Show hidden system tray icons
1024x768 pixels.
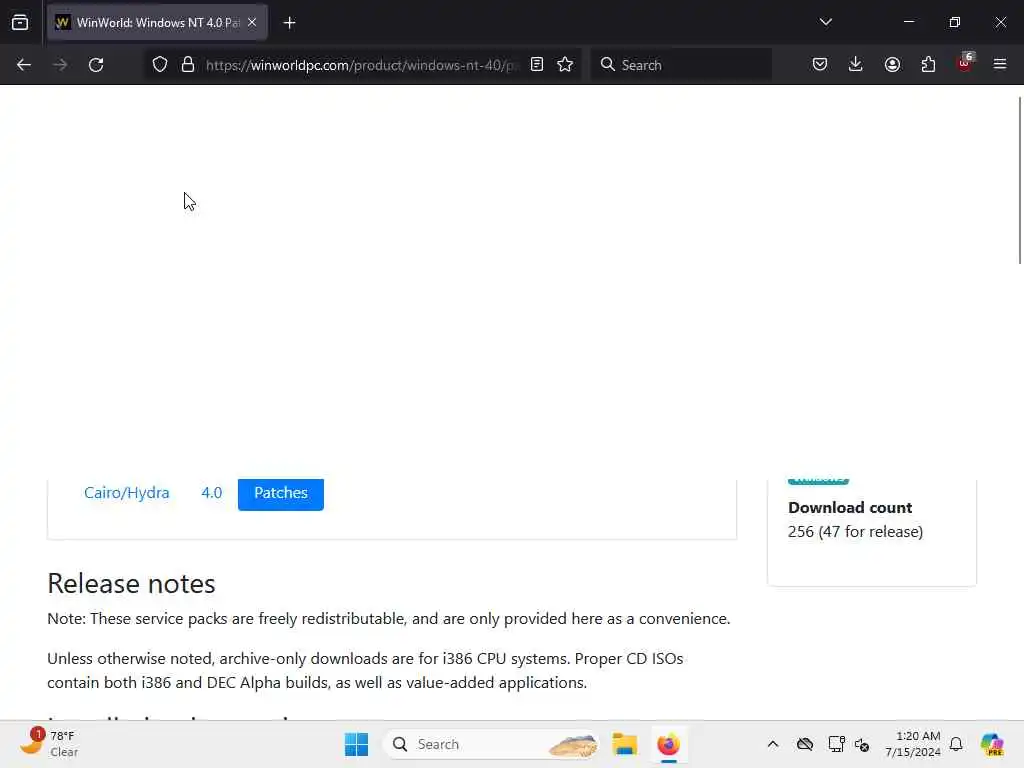pyautogui.click(x=773, y=744)
